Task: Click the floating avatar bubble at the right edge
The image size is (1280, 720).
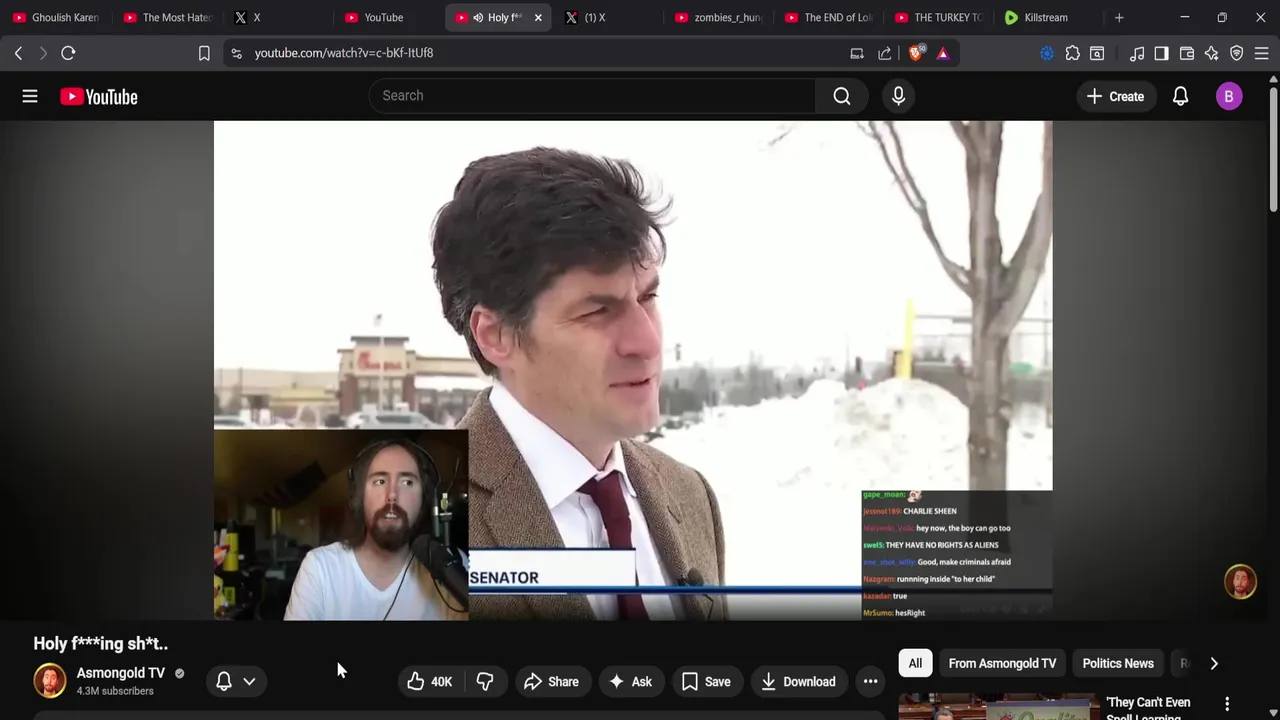Action: [1240, 582]
